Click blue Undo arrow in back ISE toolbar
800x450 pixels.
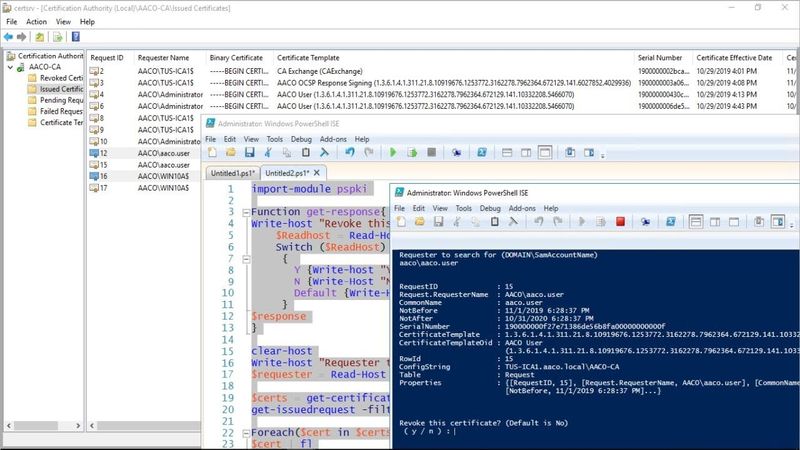point(349,153)
